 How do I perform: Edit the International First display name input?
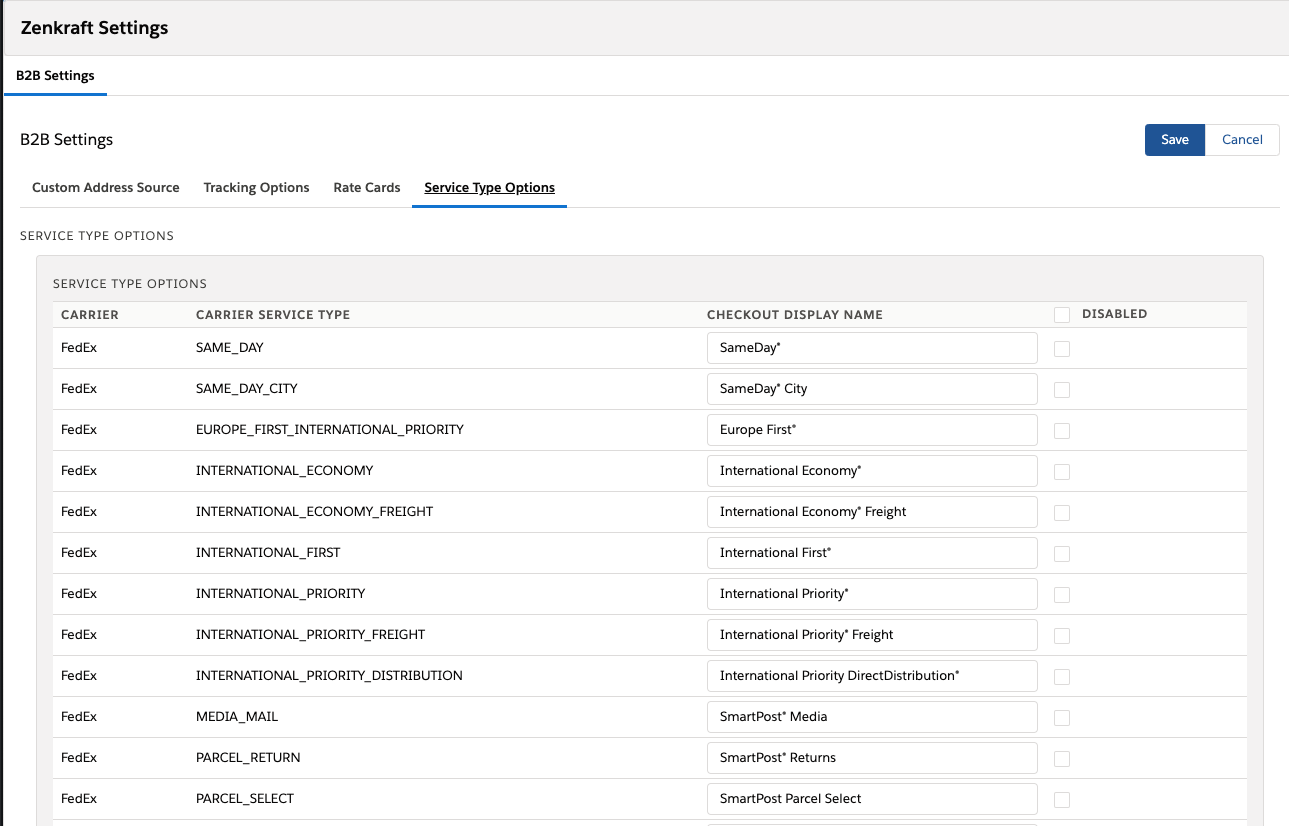point(872,553)
